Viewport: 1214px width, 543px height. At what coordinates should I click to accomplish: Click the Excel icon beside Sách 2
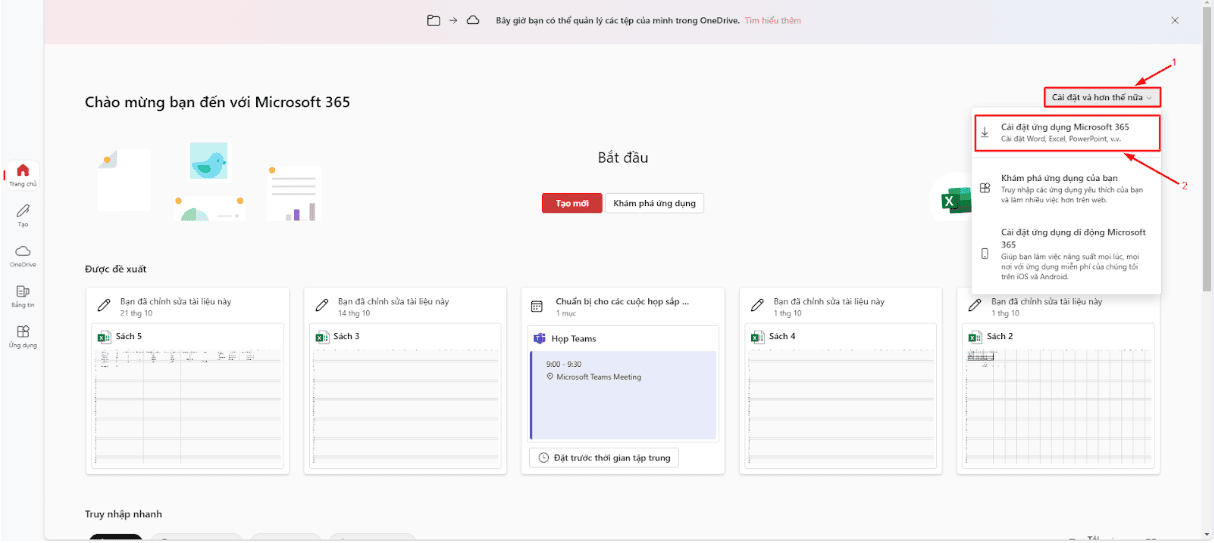click(975, 337)
